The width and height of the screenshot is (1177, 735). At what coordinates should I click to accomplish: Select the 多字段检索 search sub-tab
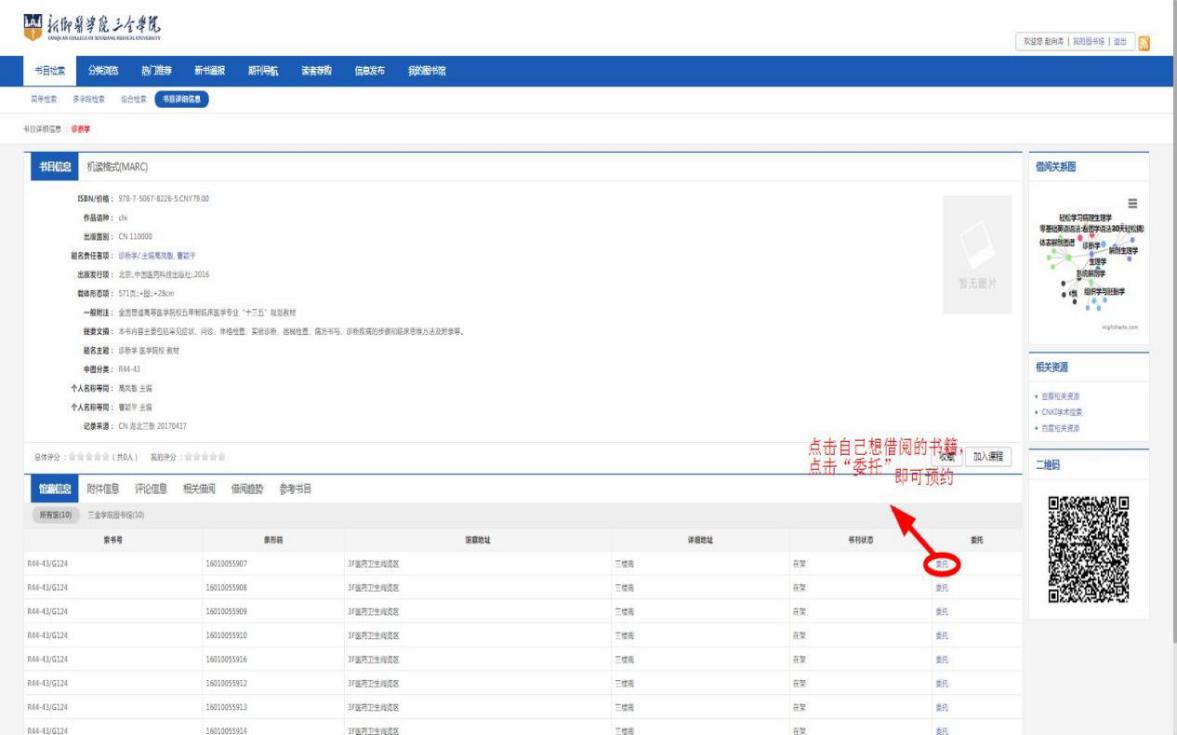(x=88, y=99)
